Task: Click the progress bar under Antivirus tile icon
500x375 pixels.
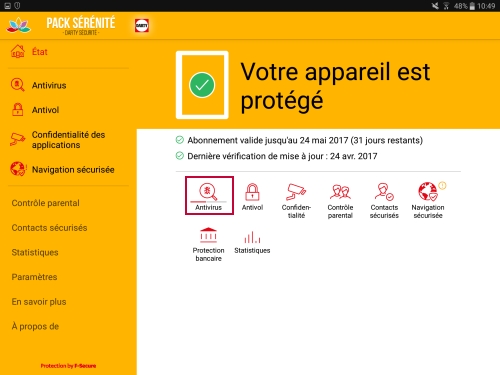Action: [x=208, y=202]
